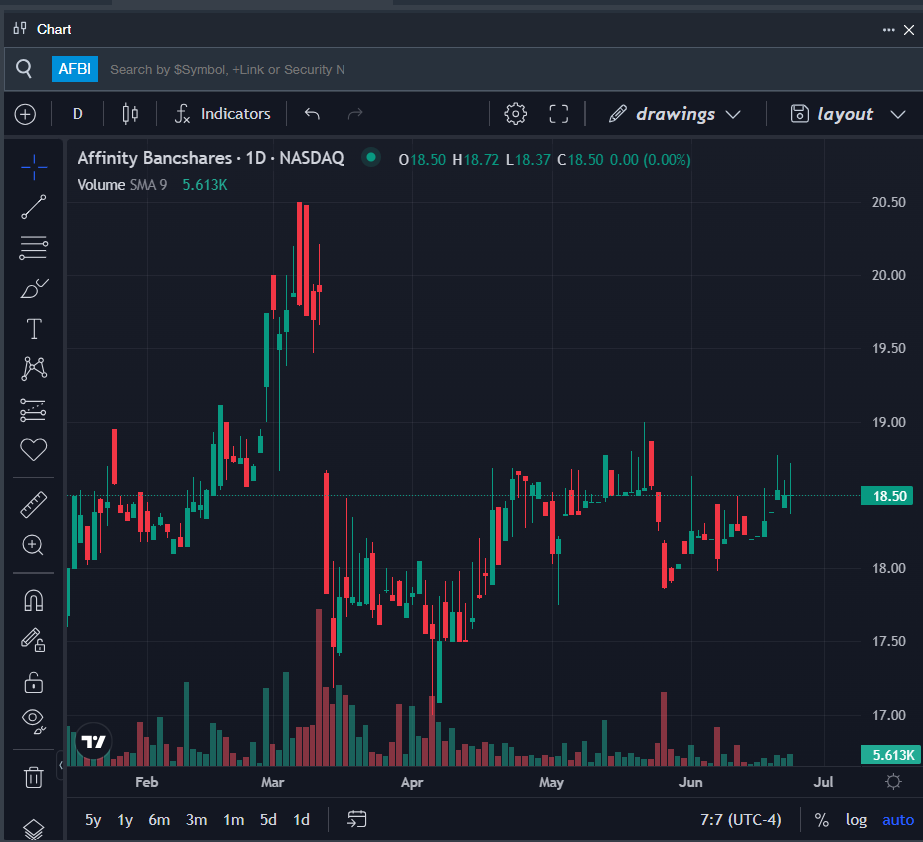Select the 5y time range
923x842 pixels.
pos(93,820)
